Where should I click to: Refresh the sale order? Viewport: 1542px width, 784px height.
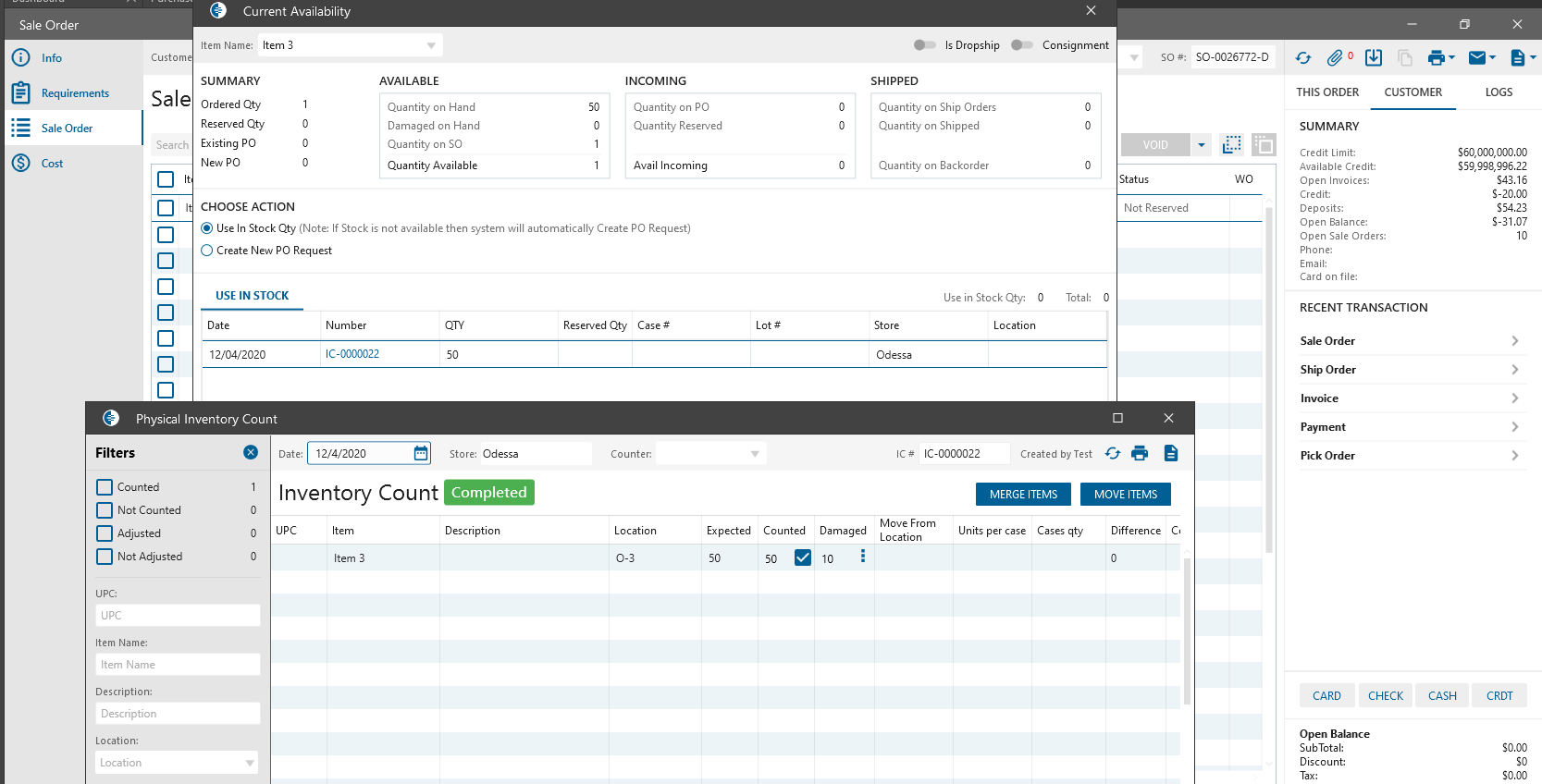1303,58
